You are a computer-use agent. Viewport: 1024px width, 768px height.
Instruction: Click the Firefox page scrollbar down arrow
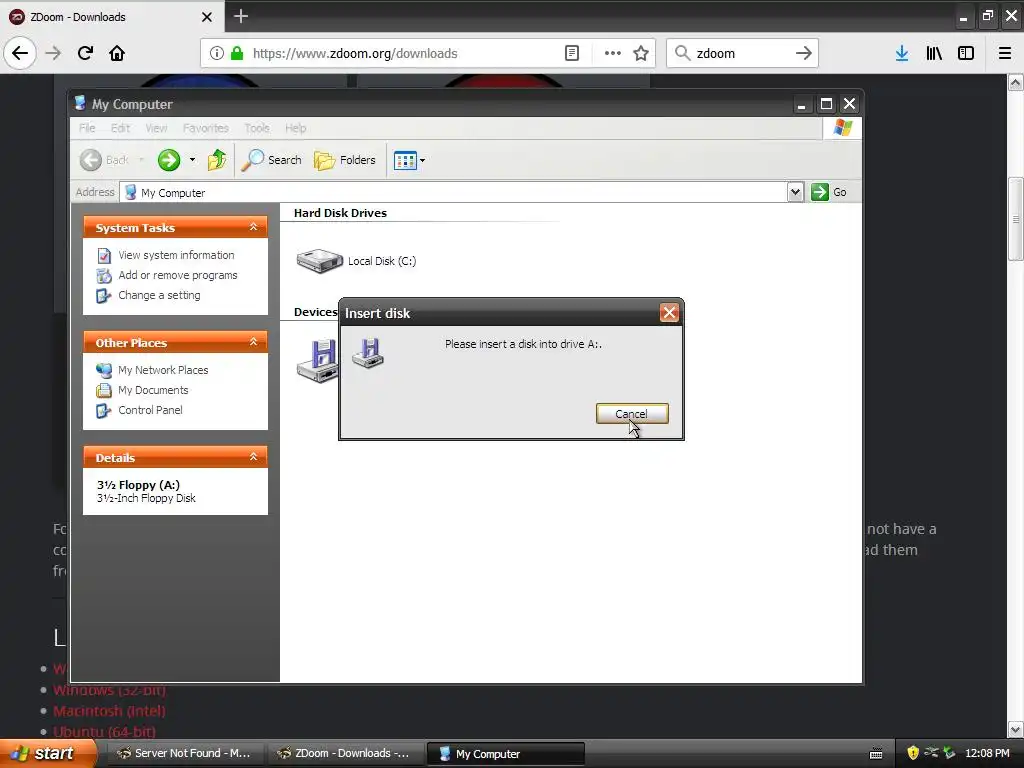(1016, 729)
